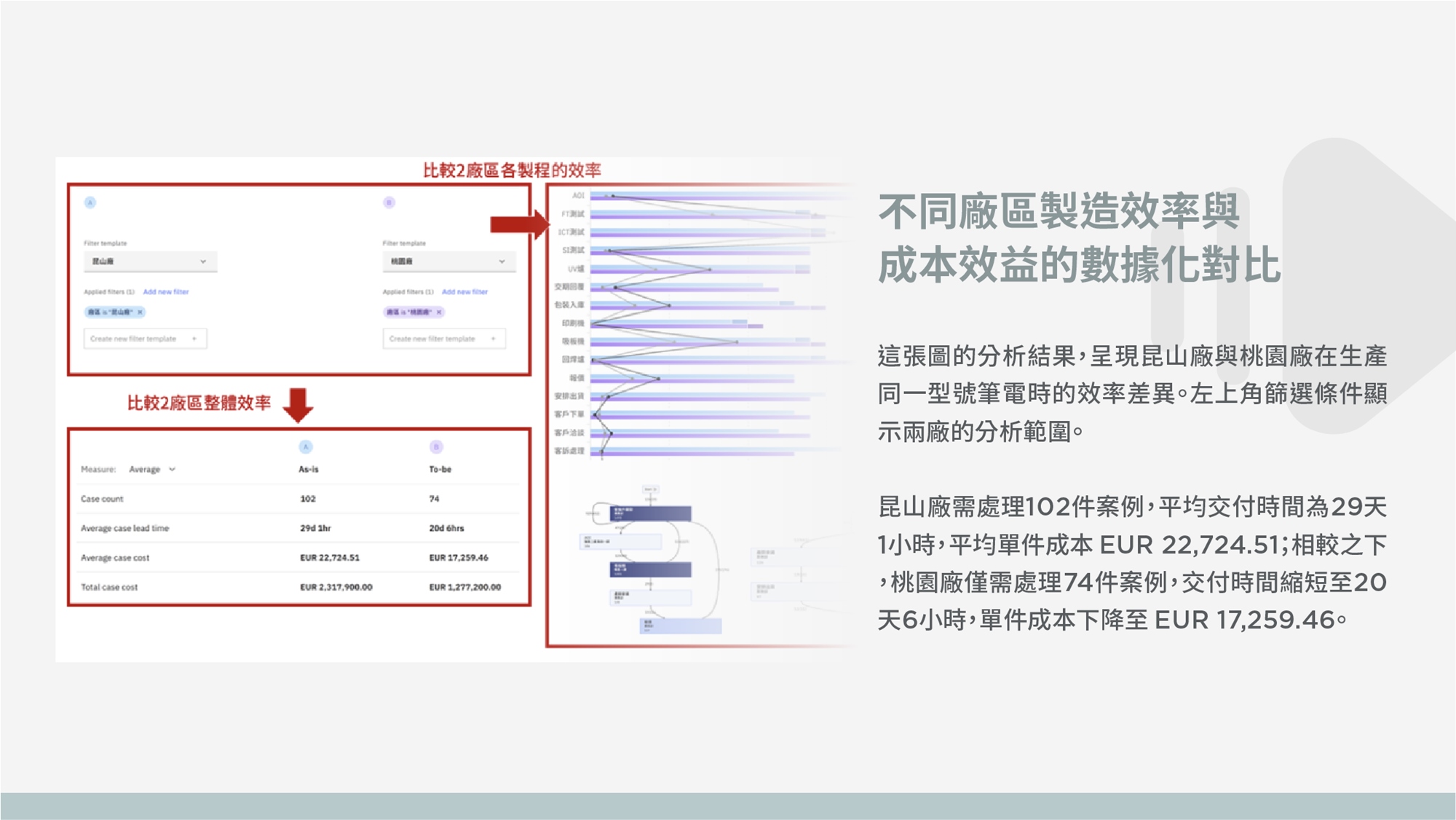The image size is (1456, 820).
Task: Click the AOI activity label in chart
Action: [578, 196]
